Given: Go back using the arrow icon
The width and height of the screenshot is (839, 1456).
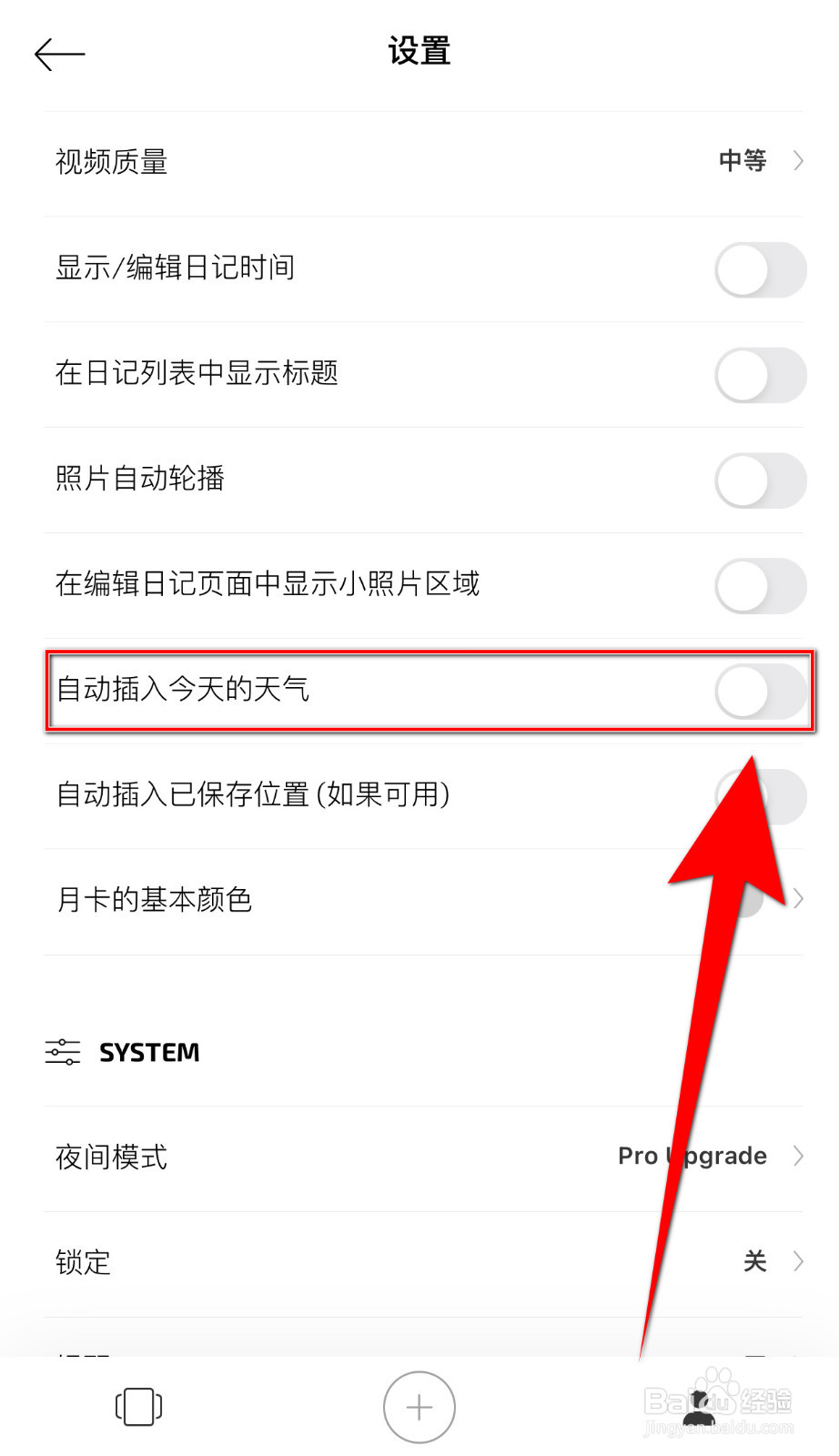Looking at the screenshot, I should pos(60,55).
